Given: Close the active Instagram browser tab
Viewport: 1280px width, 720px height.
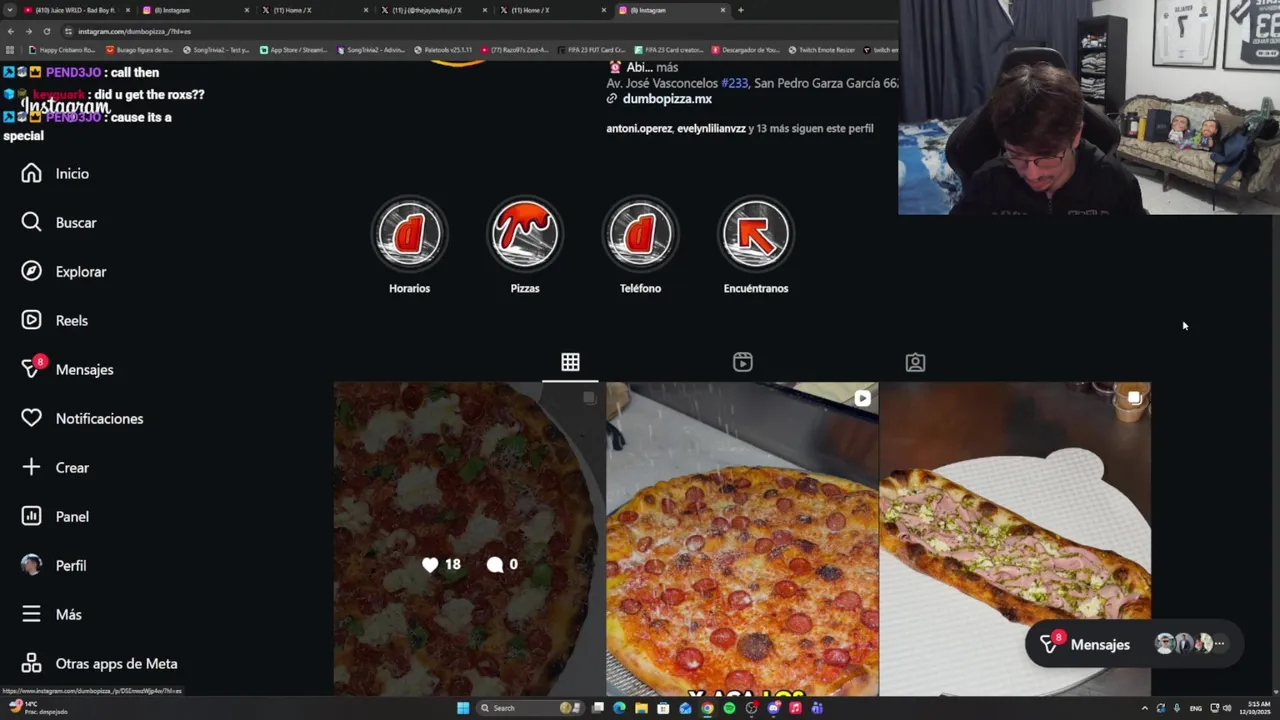Looking at the screenshot, I should [723, 10].
